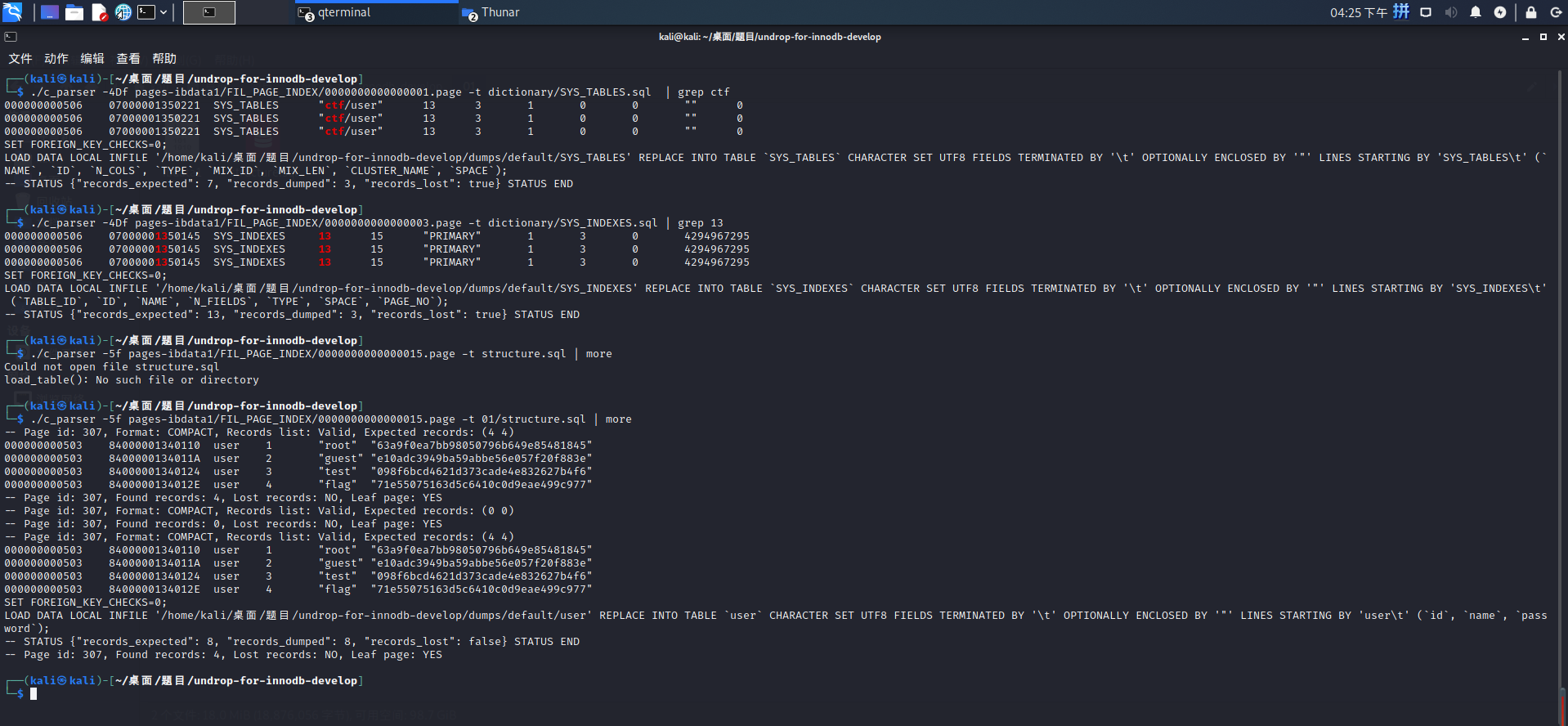Screen dimensions: 1568x726
Task: Click the window title 'kali@kali: ~/桌面/题目/undrop-for-innodb-develop'
Action: (x=770, y=37)
